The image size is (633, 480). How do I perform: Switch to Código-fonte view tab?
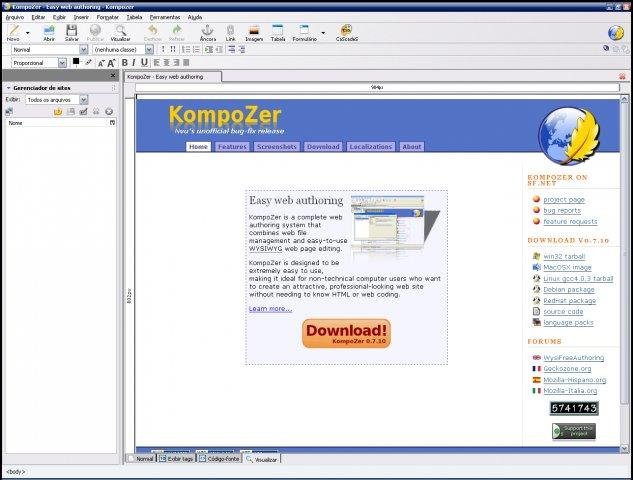(219, 459)
